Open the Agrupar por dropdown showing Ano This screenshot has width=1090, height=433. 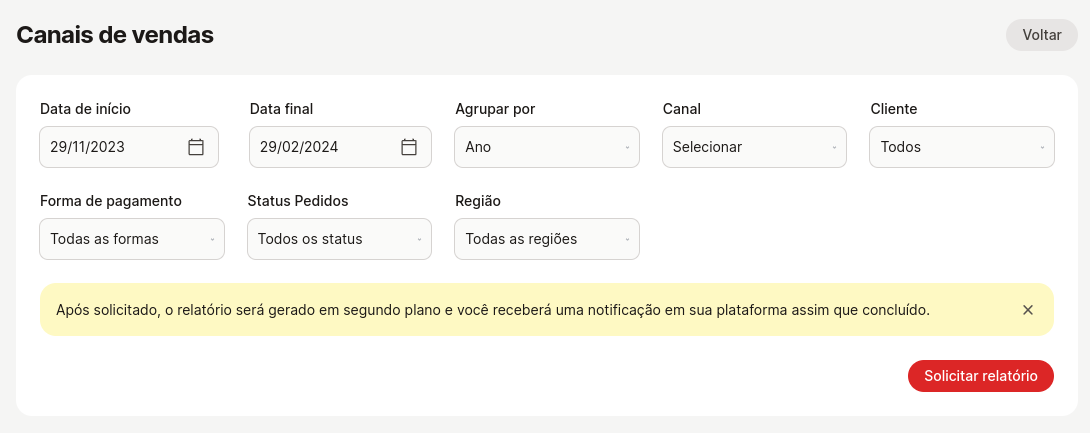pos(547,147)
